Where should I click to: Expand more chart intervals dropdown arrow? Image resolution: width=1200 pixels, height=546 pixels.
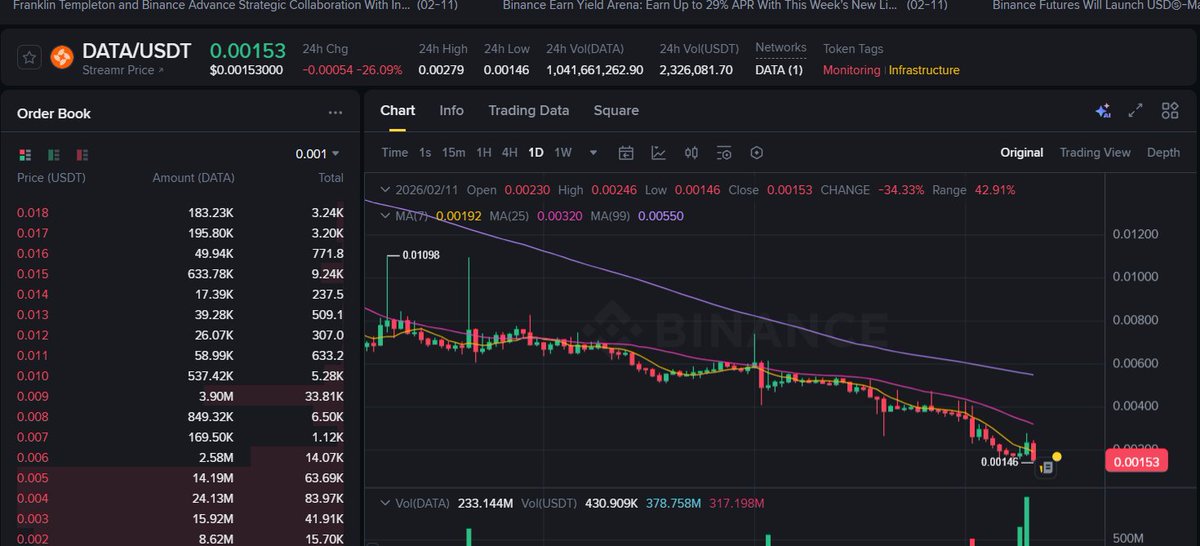594,153
